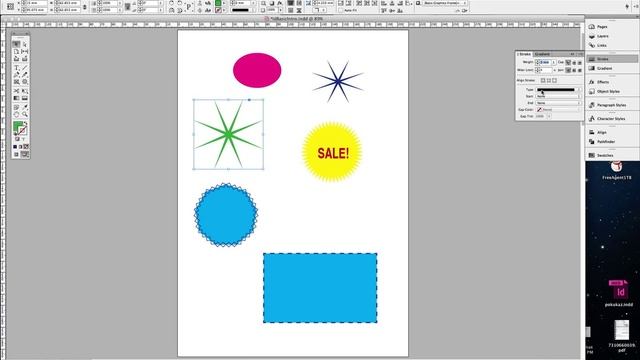Image resolution: width=640 pixels, height=360 pixels.
Task: Open the stroke style dropdown in control bar
Action: point(243,10)
